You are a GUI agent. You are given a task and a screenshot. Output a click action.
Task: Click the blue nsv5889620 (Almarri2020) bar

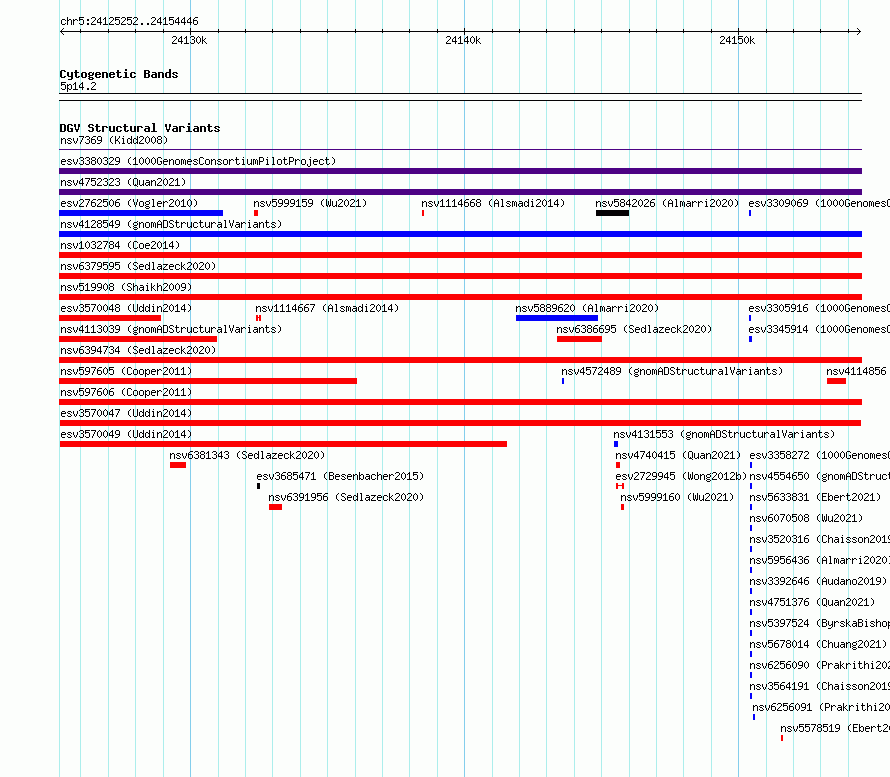tap(557, 318)
